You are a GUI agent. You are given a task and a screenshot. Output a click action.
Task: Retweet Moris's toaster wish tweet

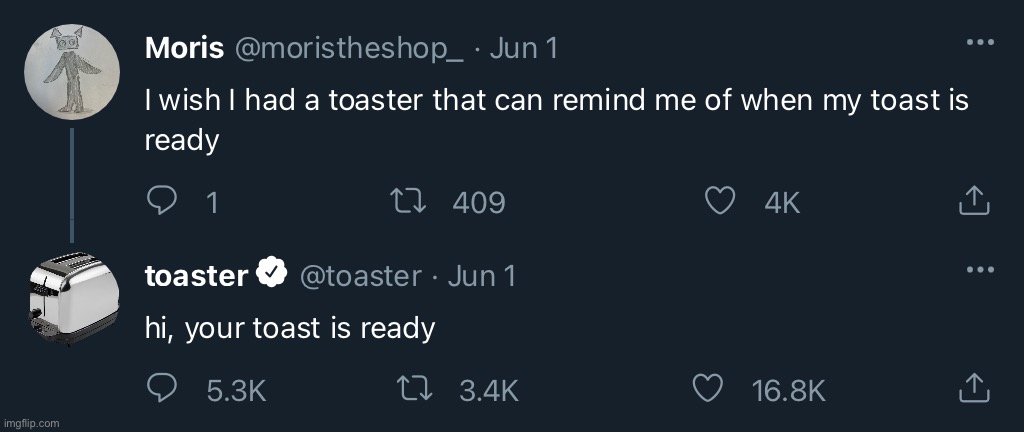click(x=408, y=202)
